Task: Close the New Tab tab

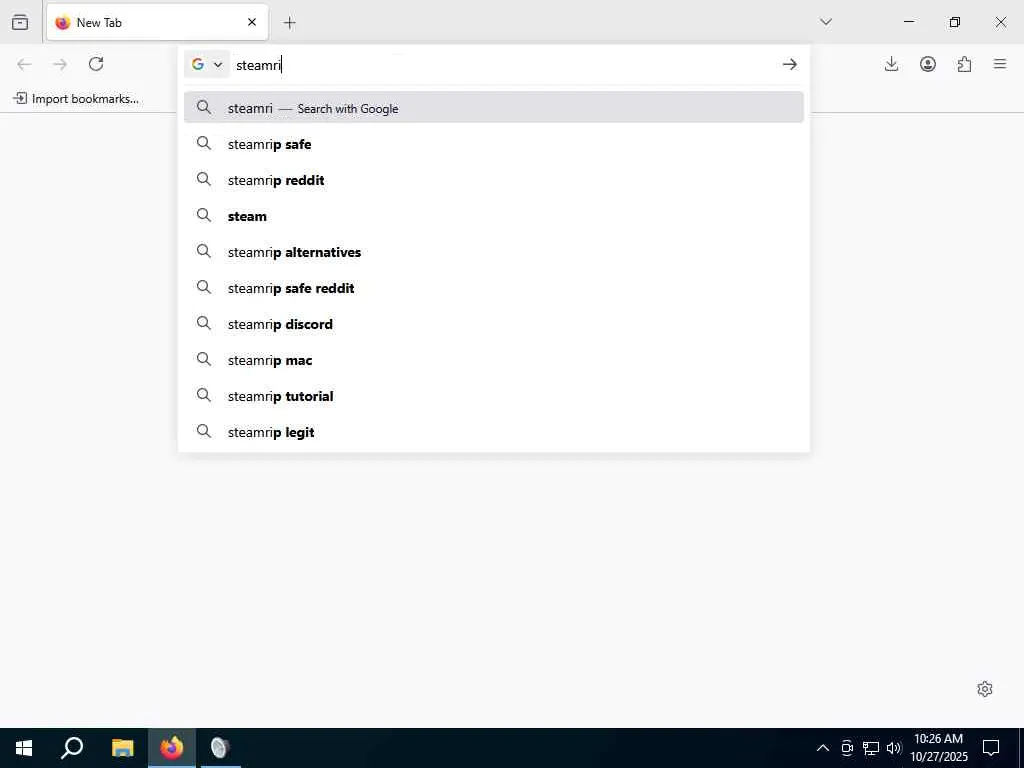Action: 252,22
